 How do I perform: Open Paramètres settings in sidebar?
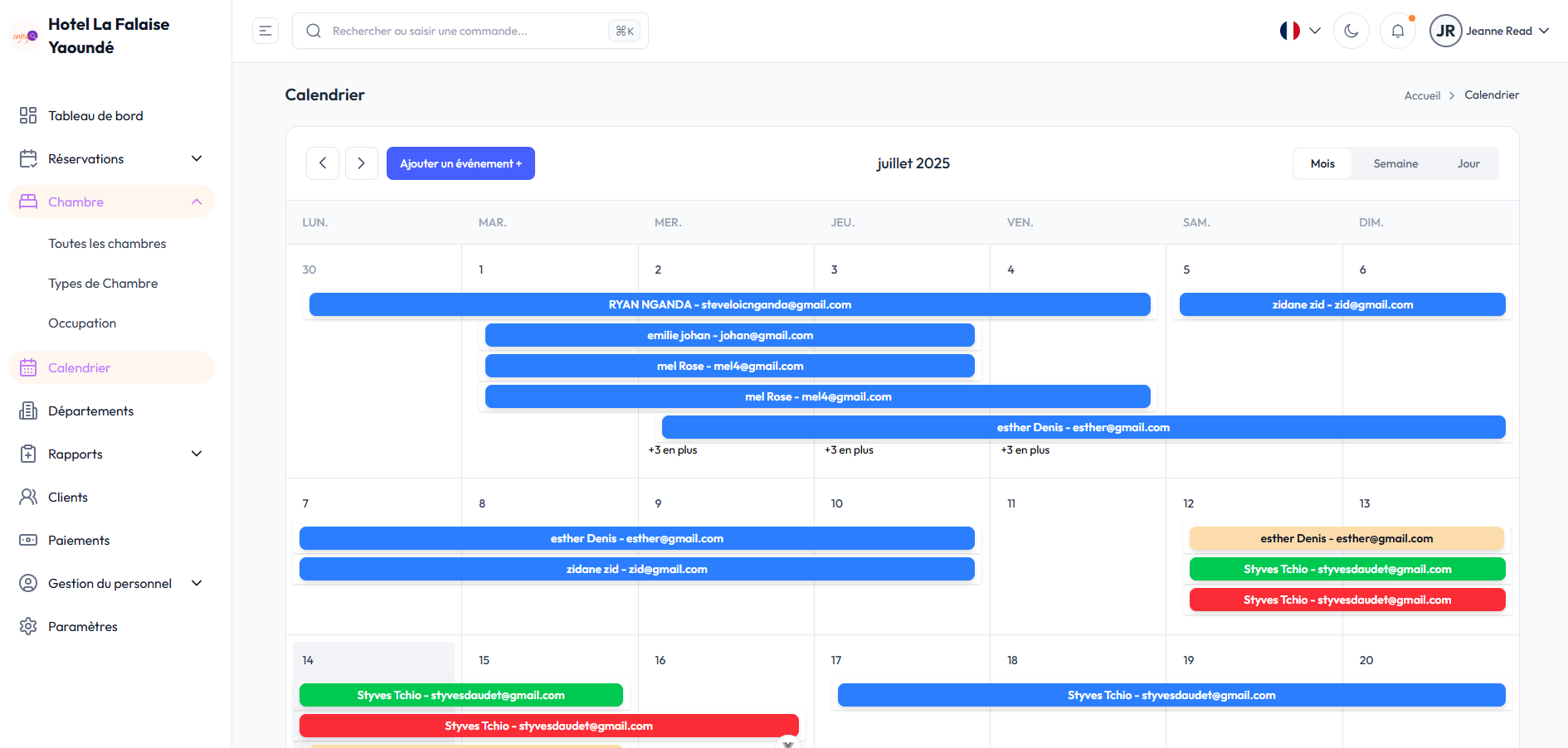tap(83, 627)
